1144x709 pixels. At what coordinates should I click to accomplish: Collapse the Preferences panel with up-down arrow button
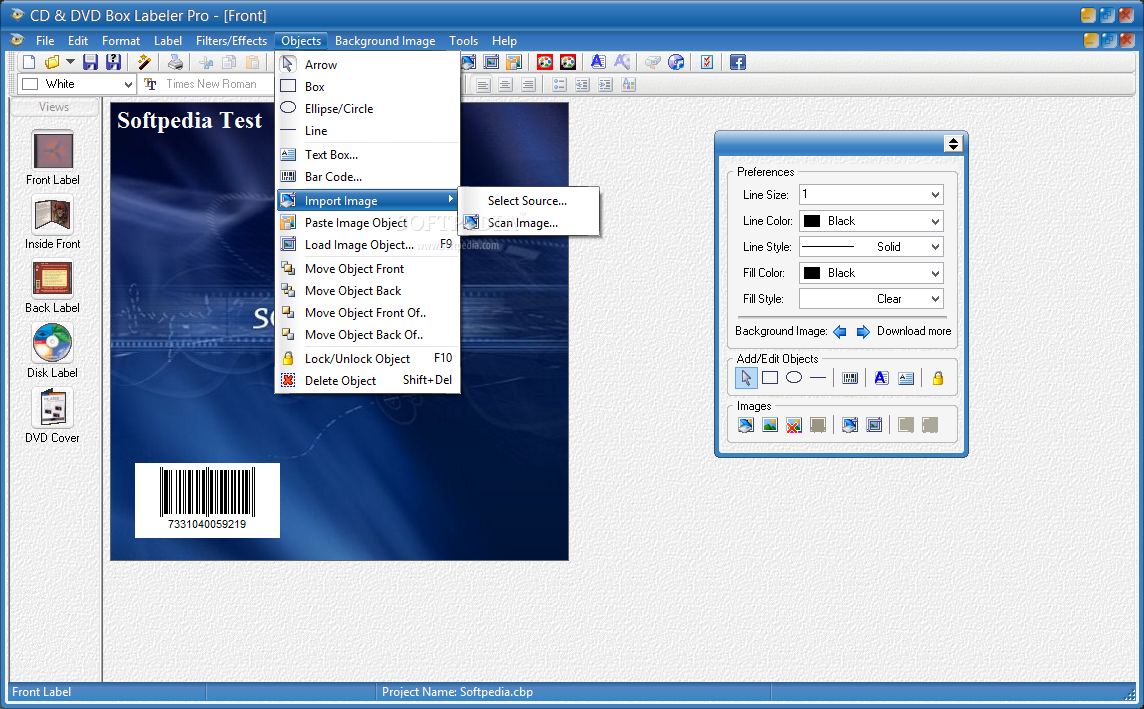(x=953, y=144)
